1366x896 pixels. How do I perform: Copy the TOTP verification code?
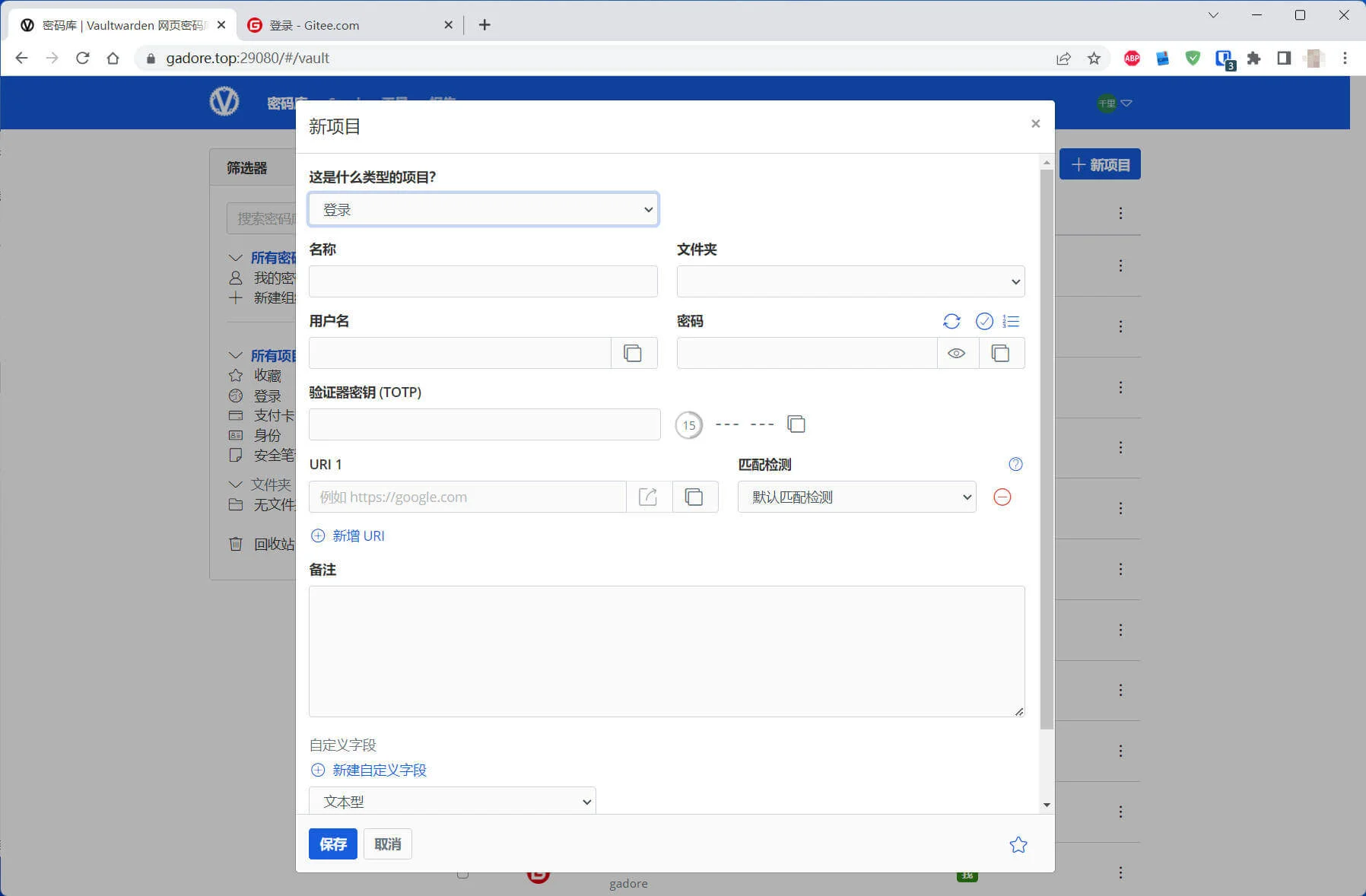click(x=796, y=424)
